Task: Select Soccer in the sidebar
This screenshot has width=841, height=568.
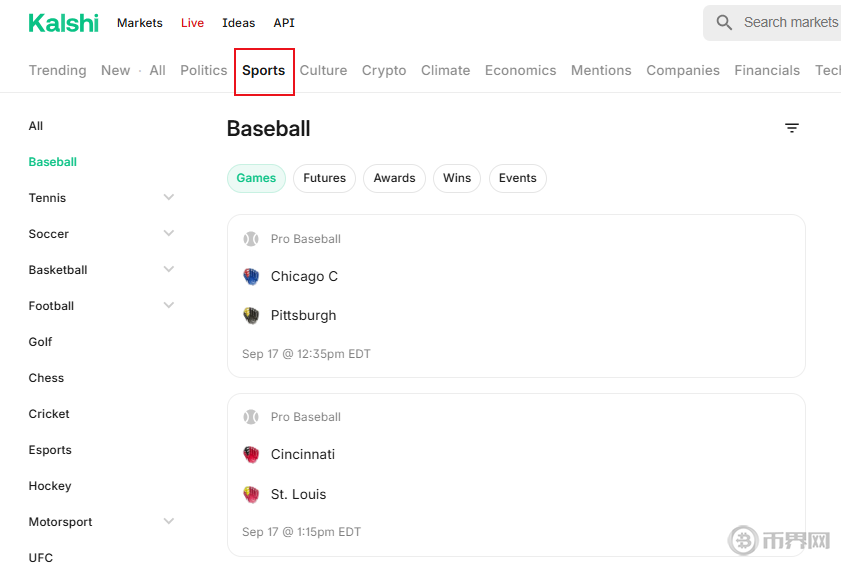Action: (x=48, y=234)
